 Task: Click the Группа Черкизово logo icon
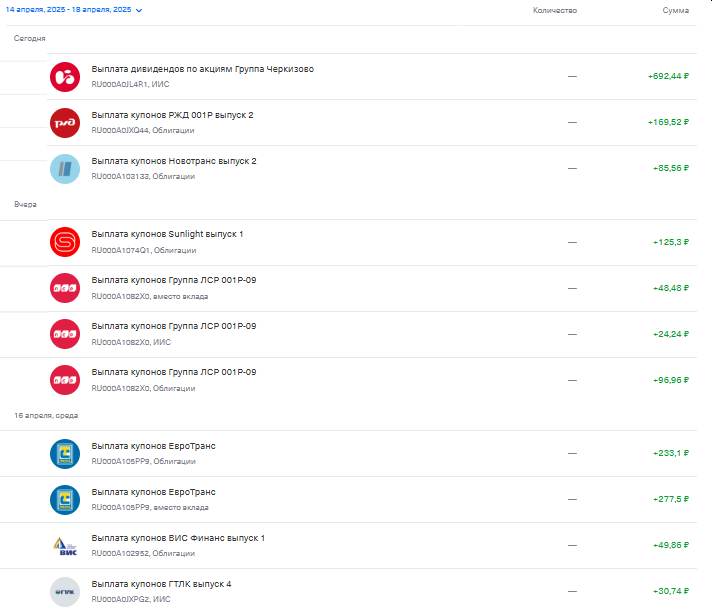tap(65, 77)
